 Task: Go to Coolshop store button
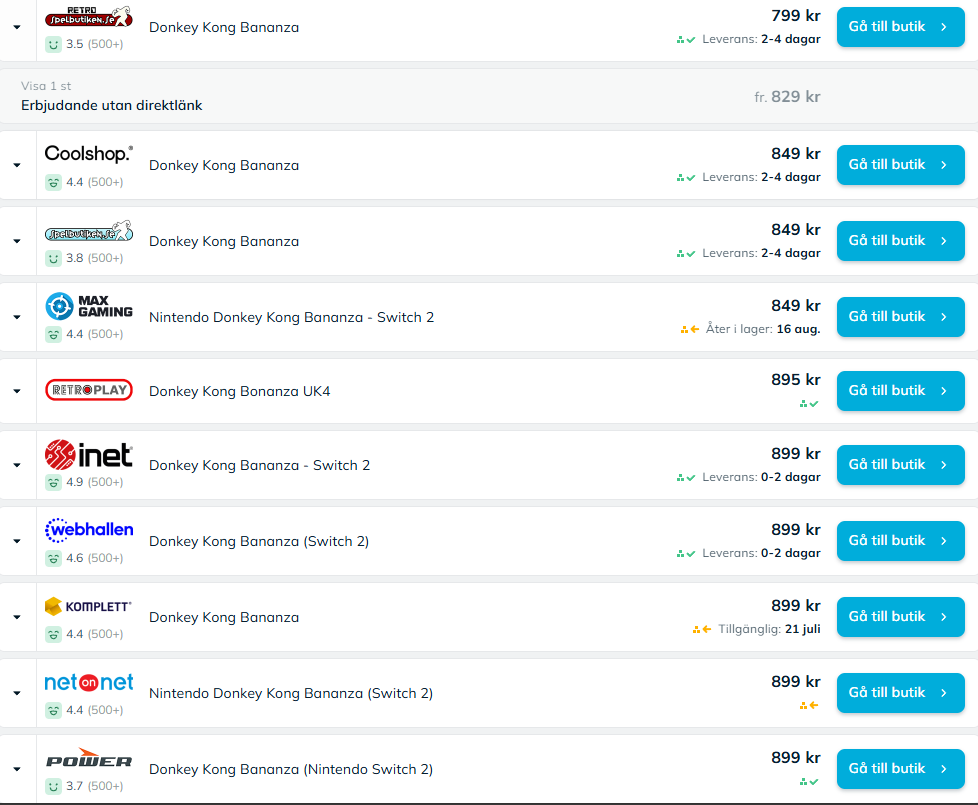[x=901, y=165]
